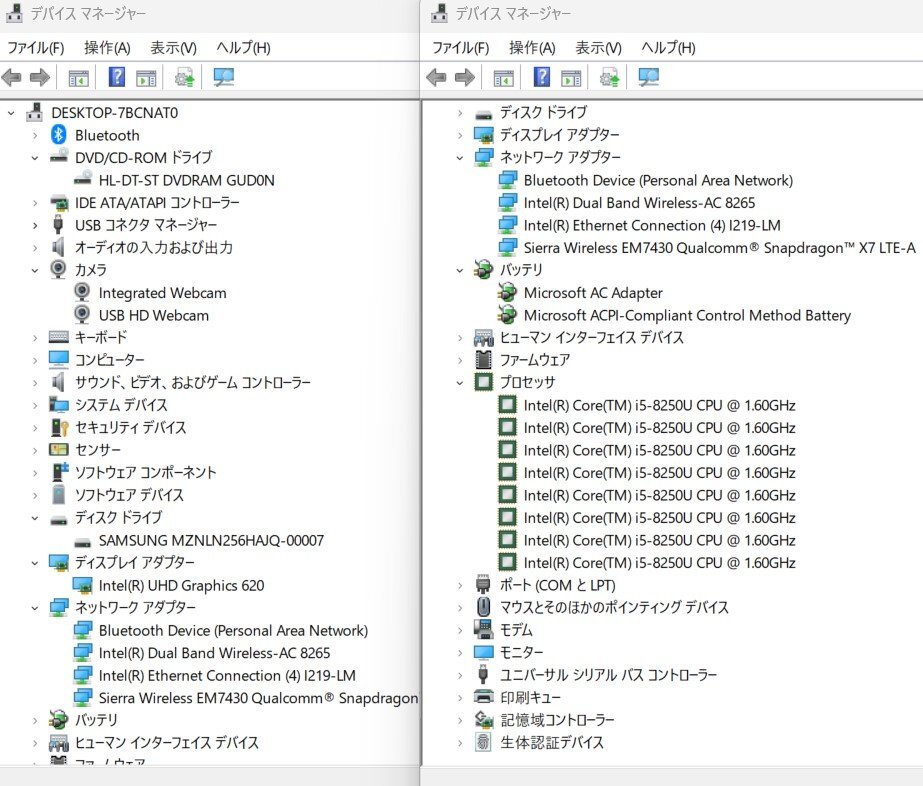Select USB HD Webcam device
Image resolution: width=923 pixels, height=786 pixels.
[x=154, y=315]
